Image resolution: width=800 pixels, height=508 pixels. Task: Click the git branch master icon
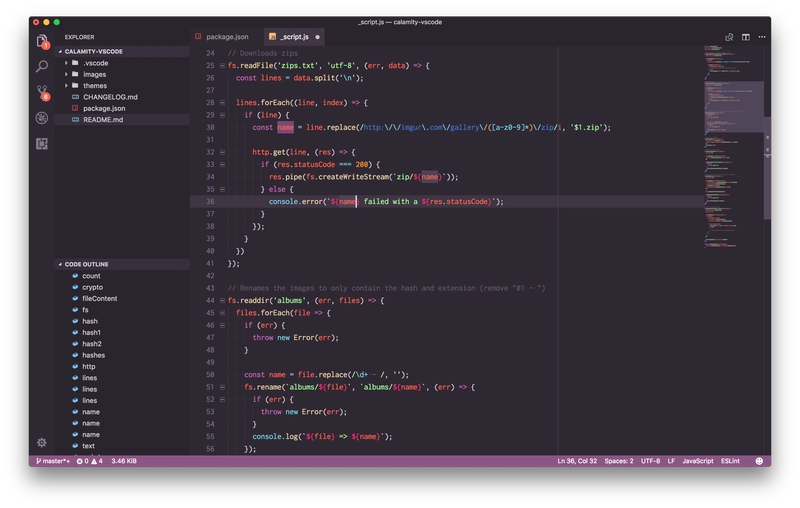tap(38, 461)
